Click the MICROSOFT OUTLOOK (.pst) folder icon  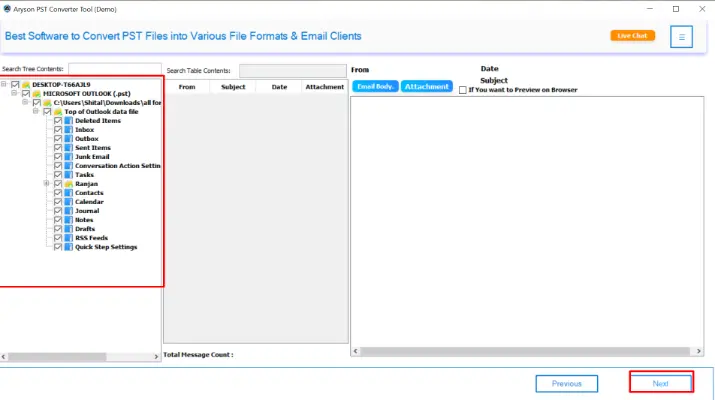pos(37,94)
